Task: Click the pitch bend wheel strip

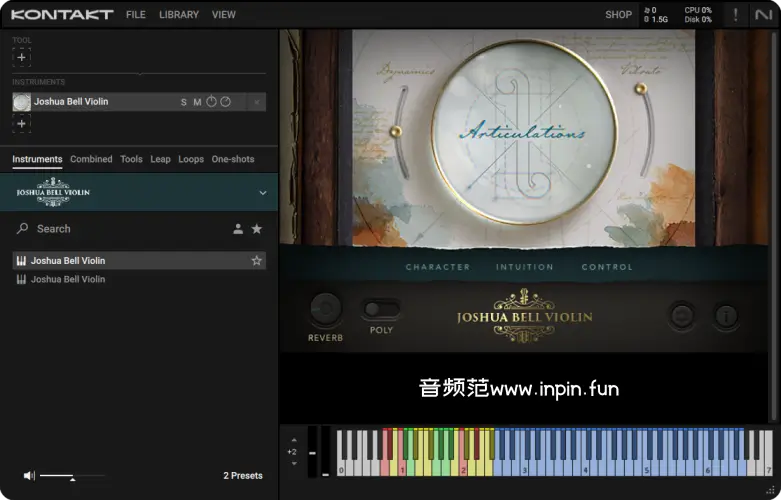Action: click(312, 452)
